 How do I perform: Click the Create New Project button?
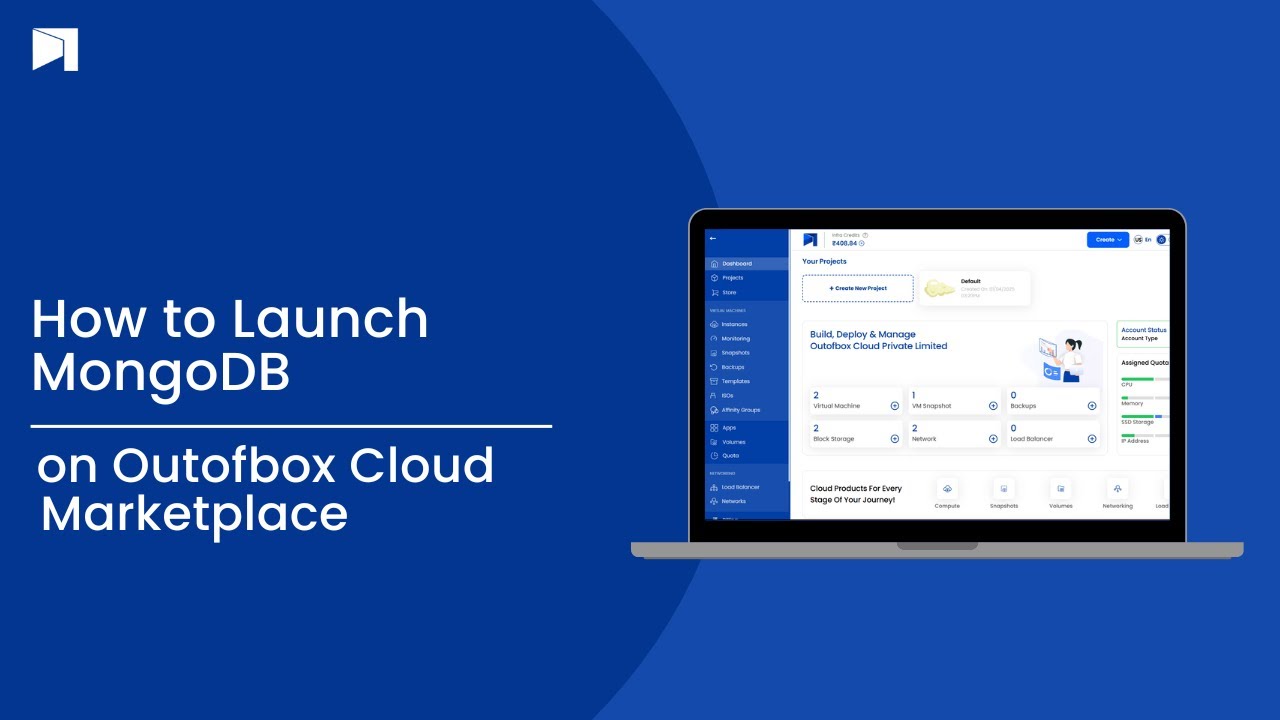[858, 288]
